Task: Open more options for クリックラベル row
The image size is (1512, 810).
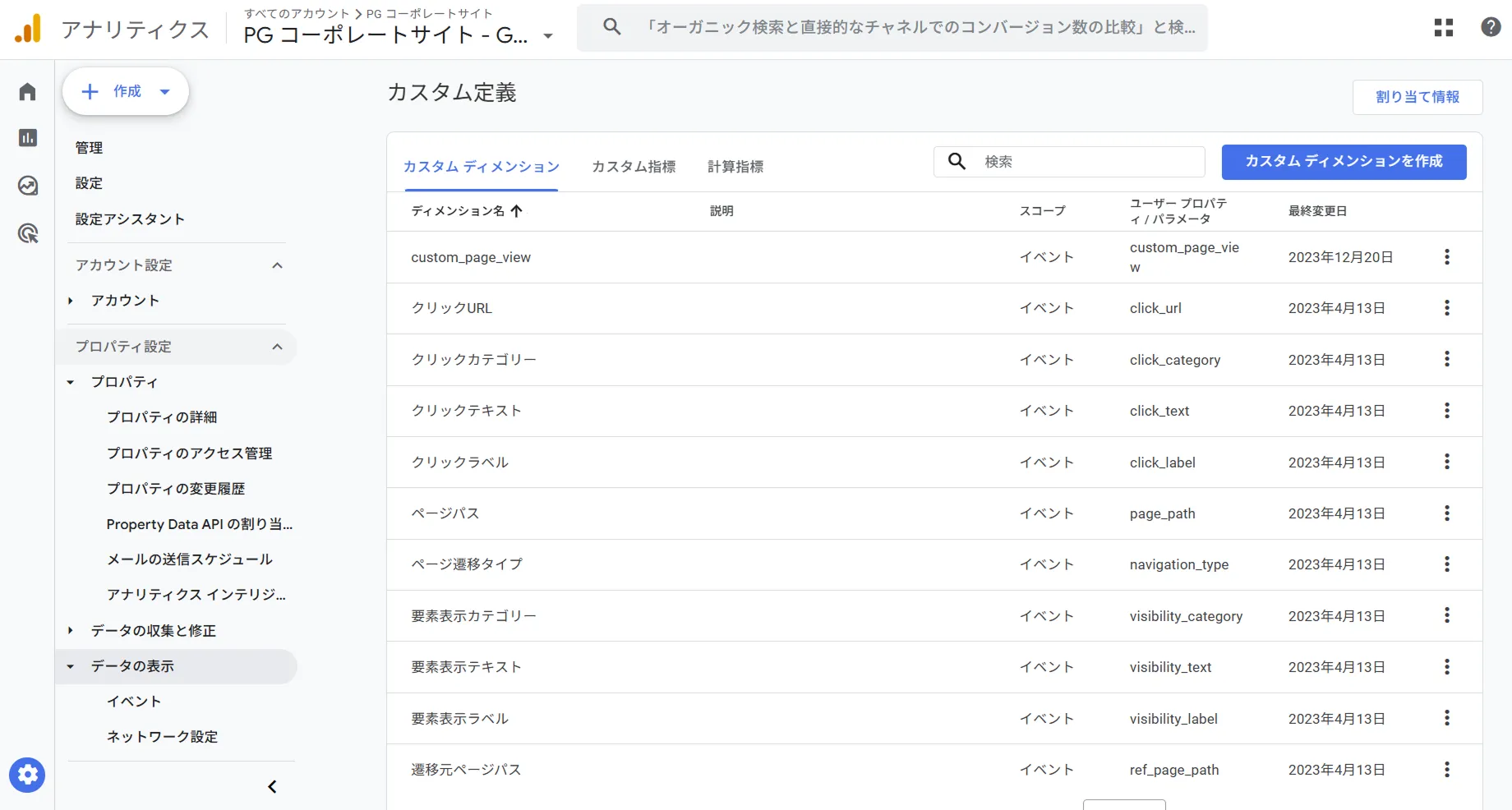Action: tap(1447, 462)
